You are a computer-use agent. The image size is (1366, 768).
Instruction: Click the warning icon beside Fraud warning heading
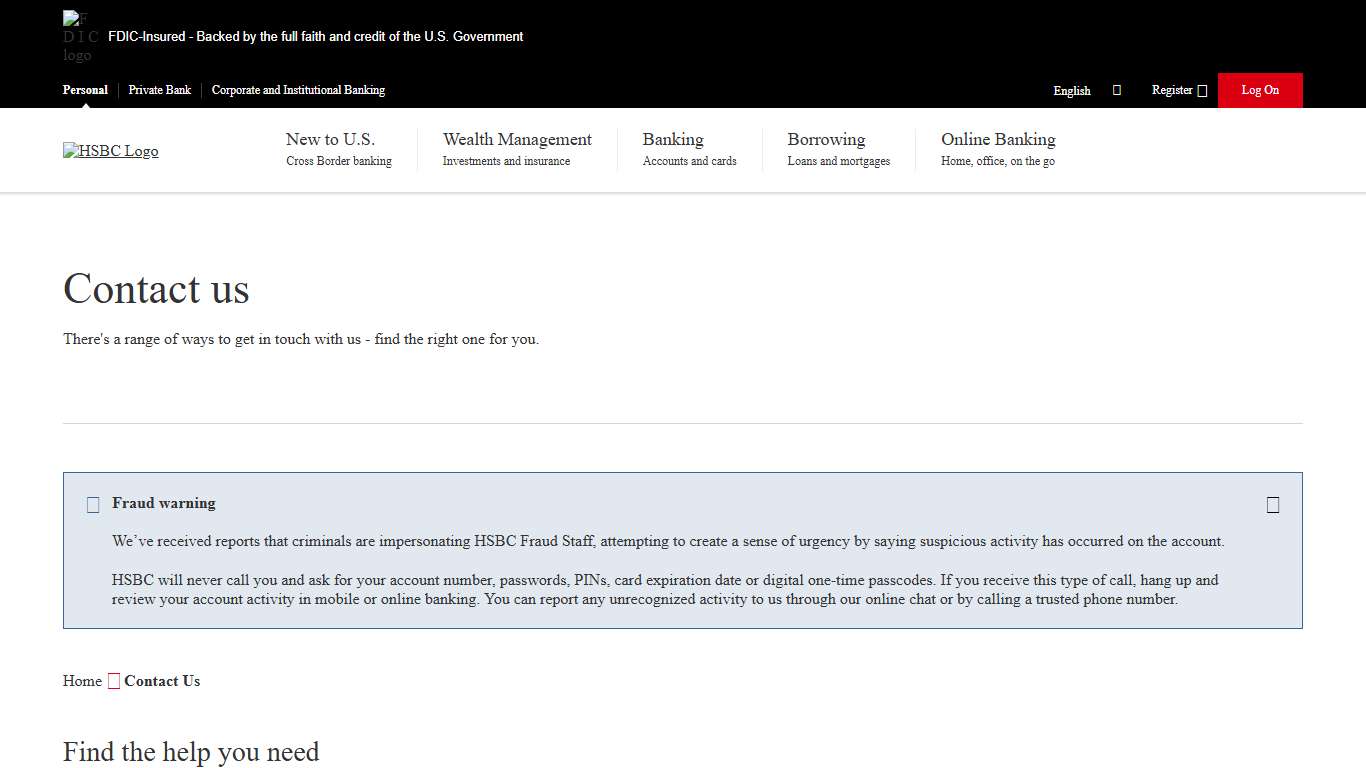[93, 504]
